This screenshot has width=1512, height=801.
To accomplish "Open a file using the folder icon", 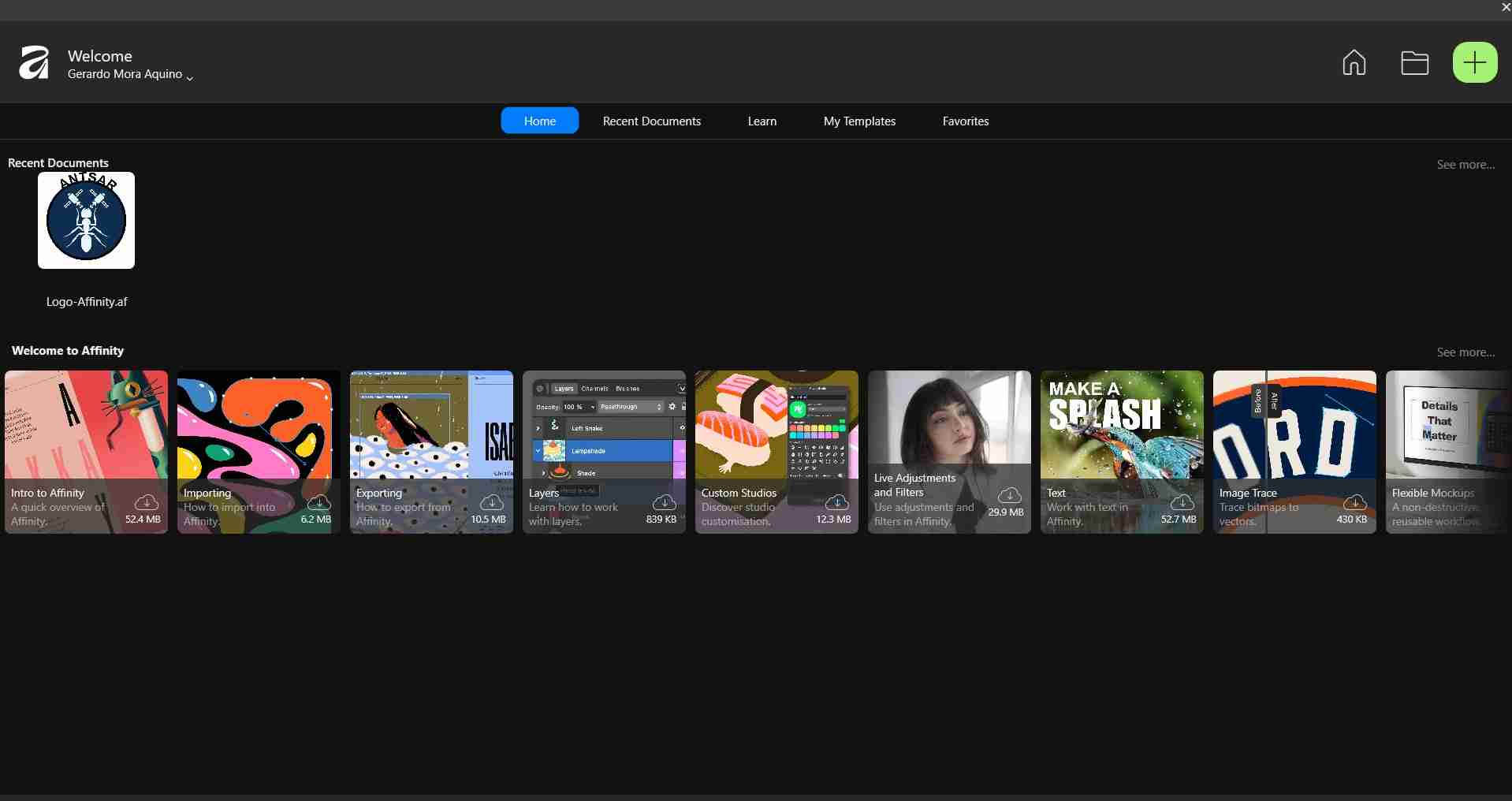I will 1415,62.
